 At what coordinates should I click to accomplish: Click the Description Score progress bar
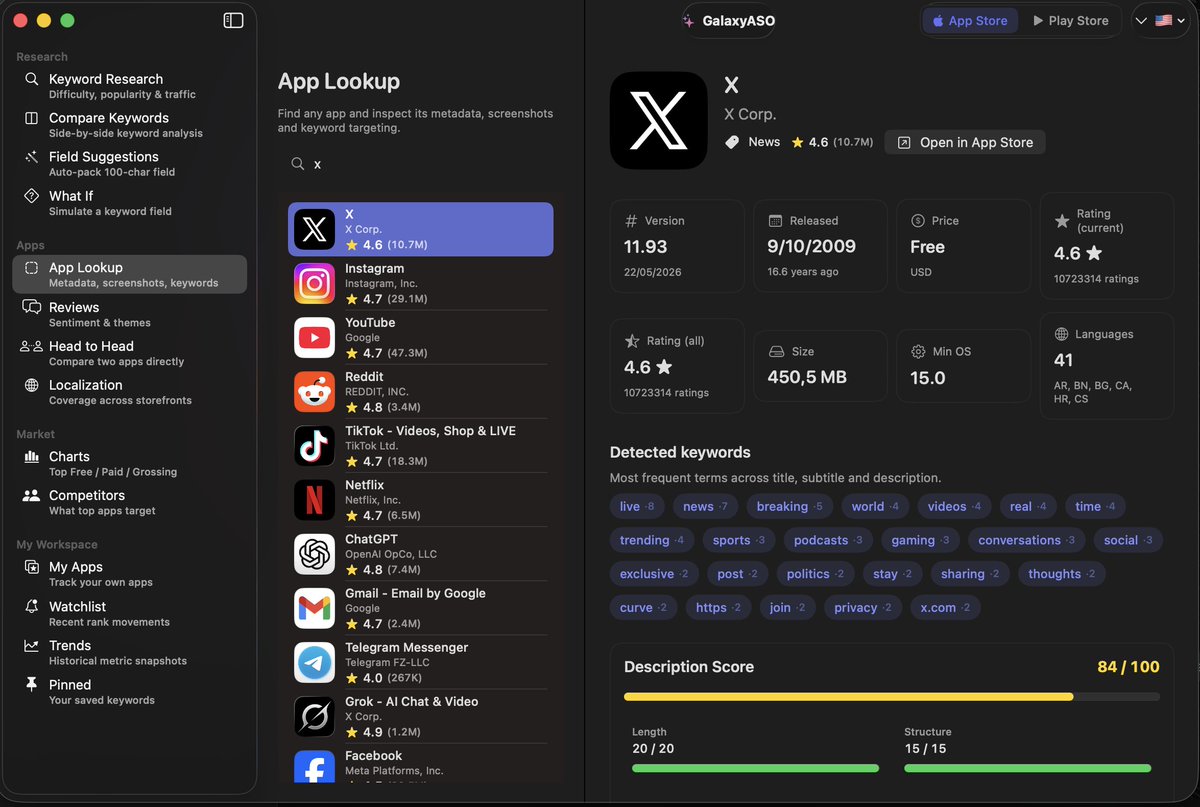click(x=892, y=696)
